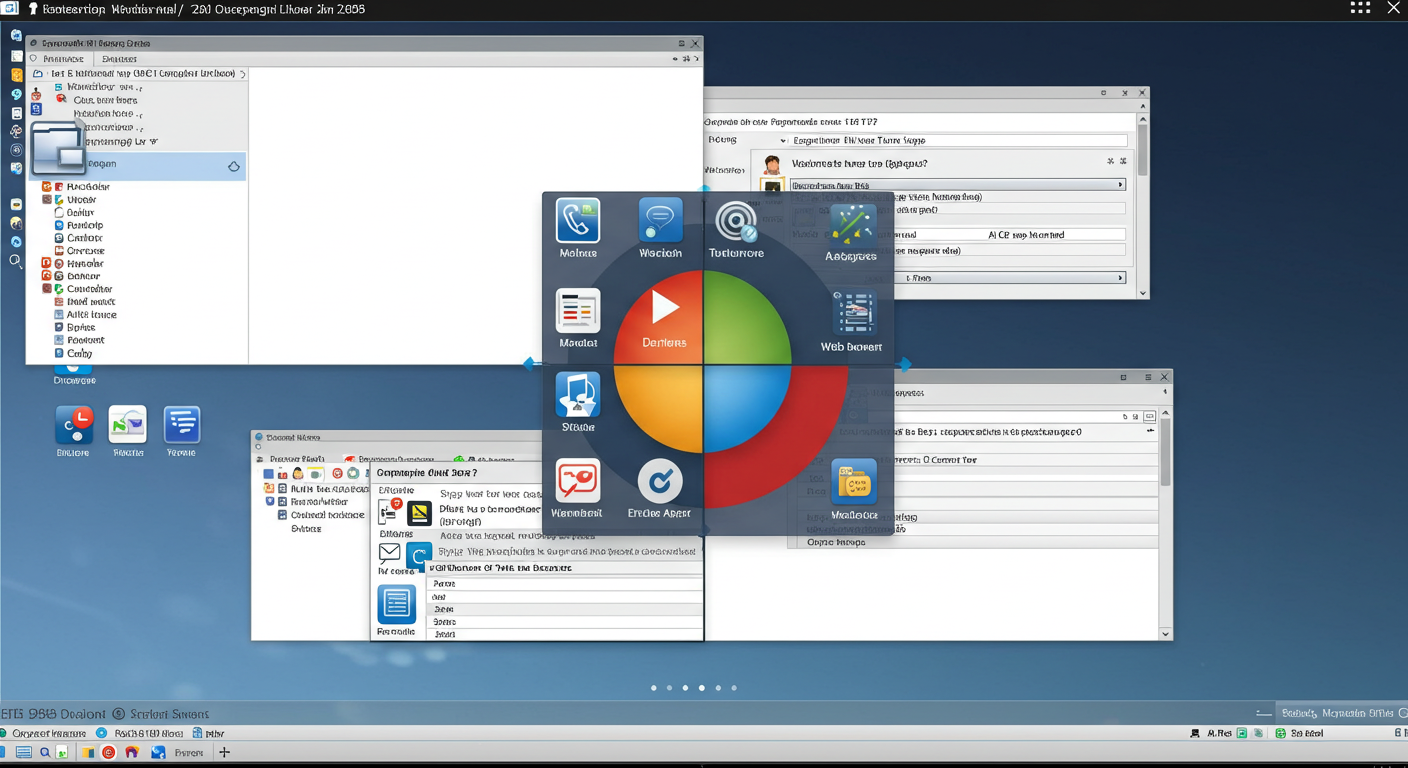Click the cloud icon in highlighted tree row
The image size is (1408, 768).
point(234,167)
